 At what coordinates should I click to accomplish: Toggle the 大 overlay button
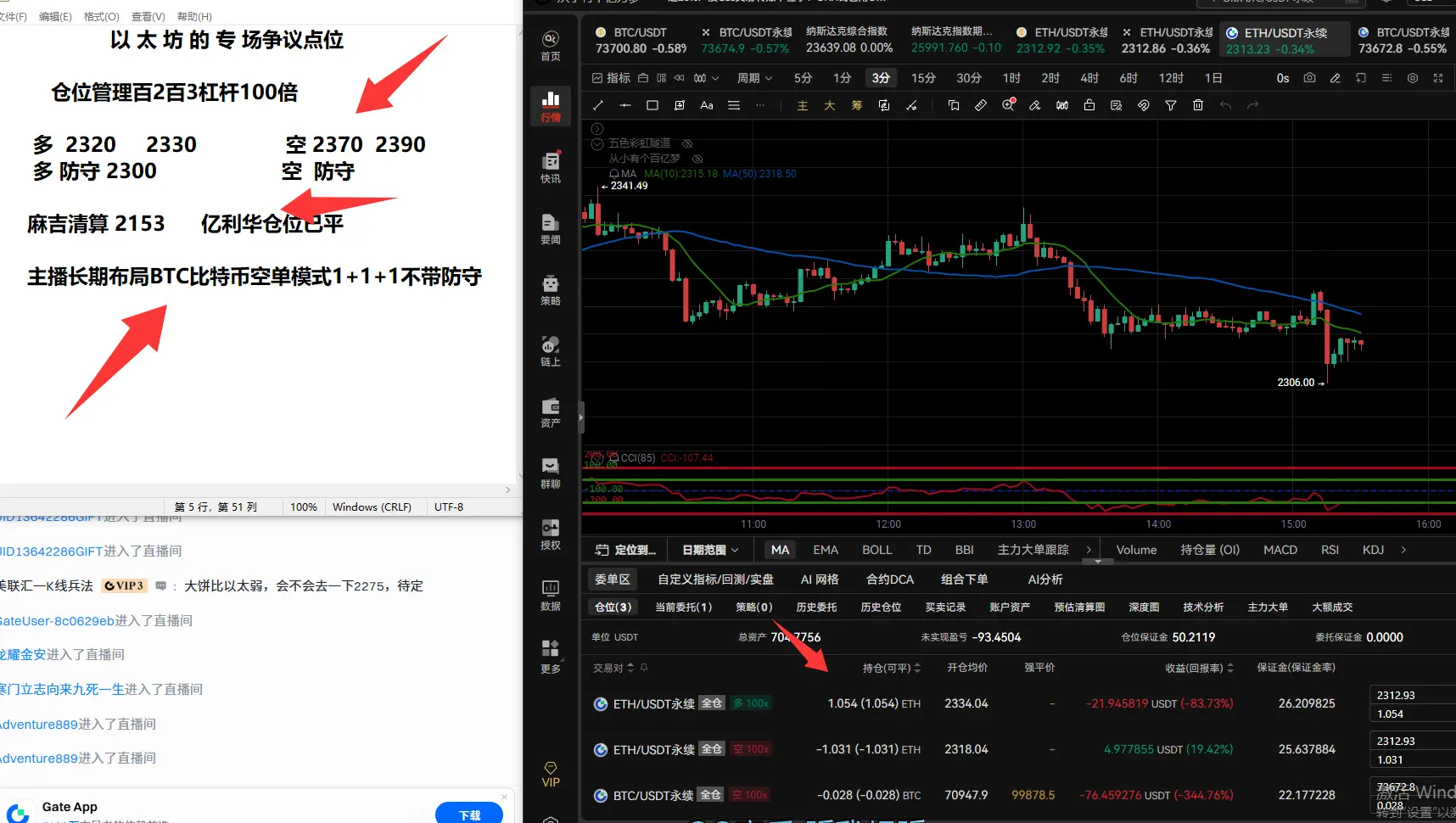coord(830,105)
